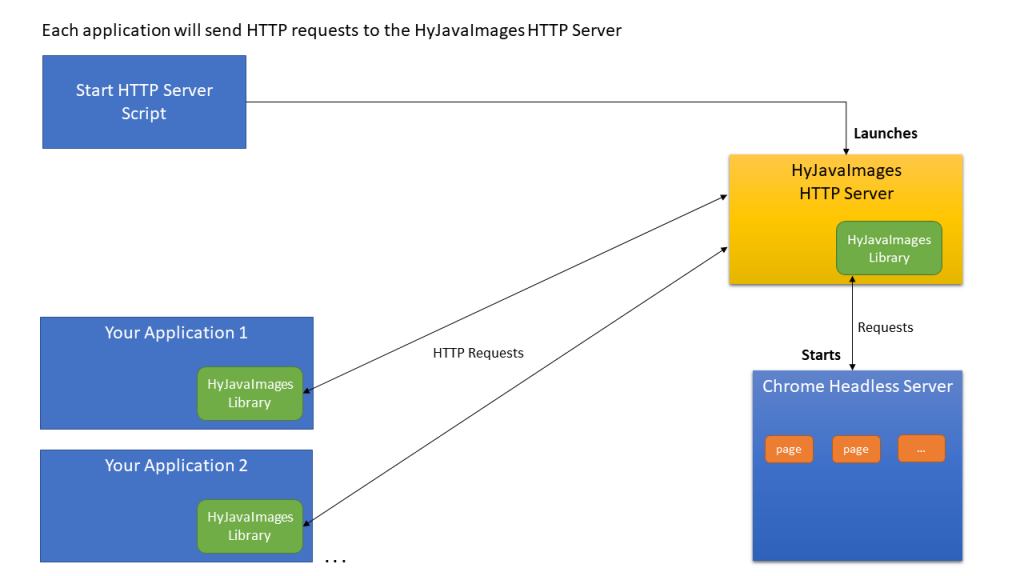Select the orange box labeled with ellipsis
Screen dimensions: 1024x576
click(921, 449)
